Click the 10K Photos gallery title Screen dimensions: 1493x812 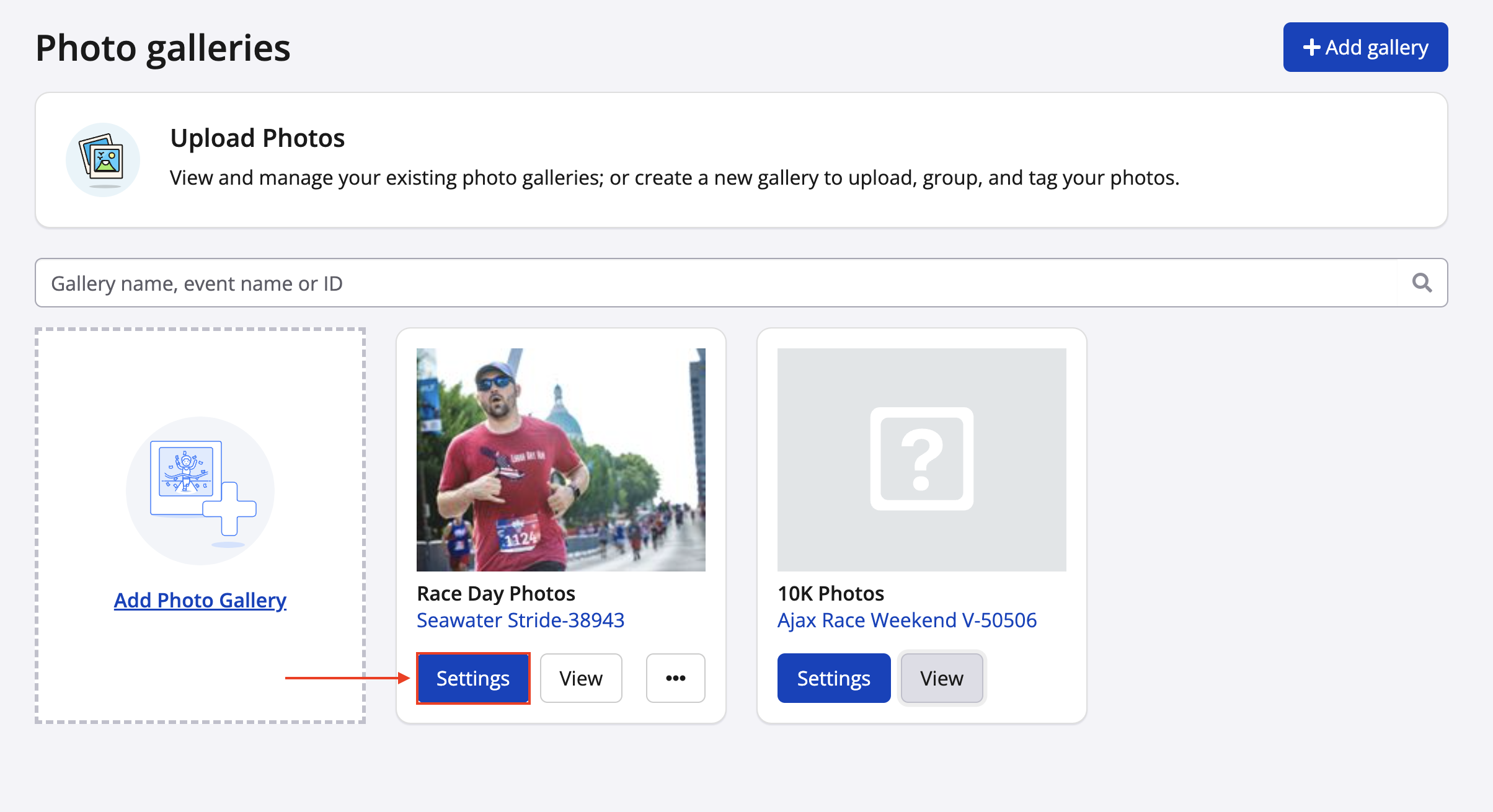(831, 593)
